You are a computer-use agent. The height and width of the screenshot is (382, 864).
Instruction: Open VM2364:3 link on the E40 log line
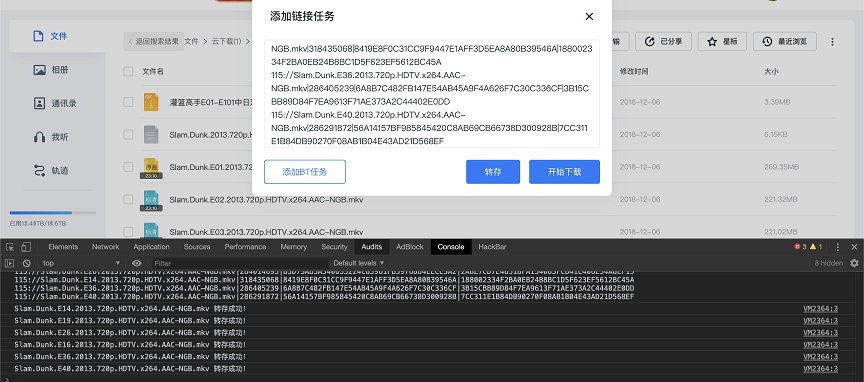click(820, 369)
